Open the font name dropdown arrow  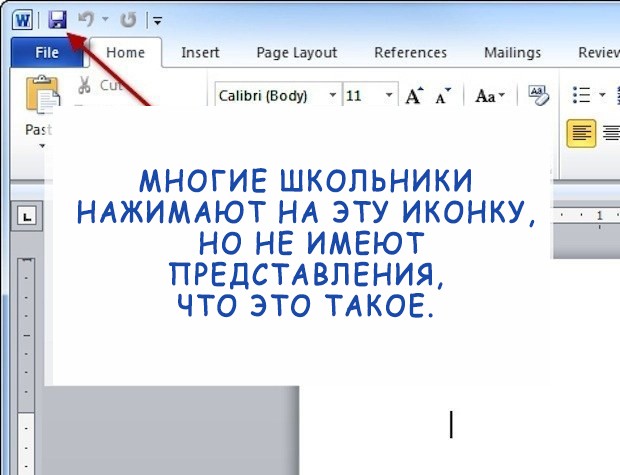[x=333, y=96]
